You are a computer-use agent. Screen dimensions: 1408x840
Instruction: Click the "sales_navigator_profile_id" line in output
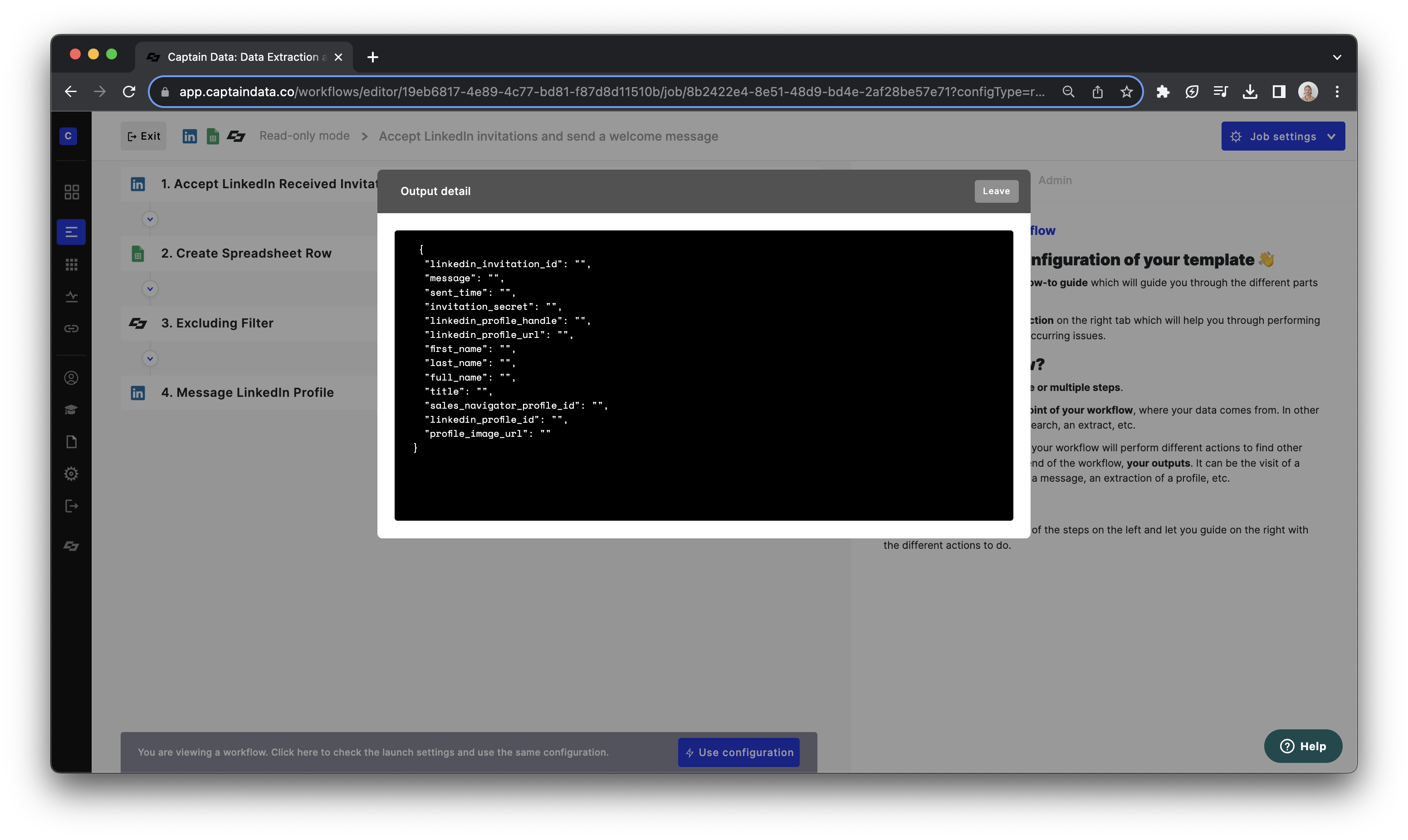pyautogui.click(x=516, y=405)
